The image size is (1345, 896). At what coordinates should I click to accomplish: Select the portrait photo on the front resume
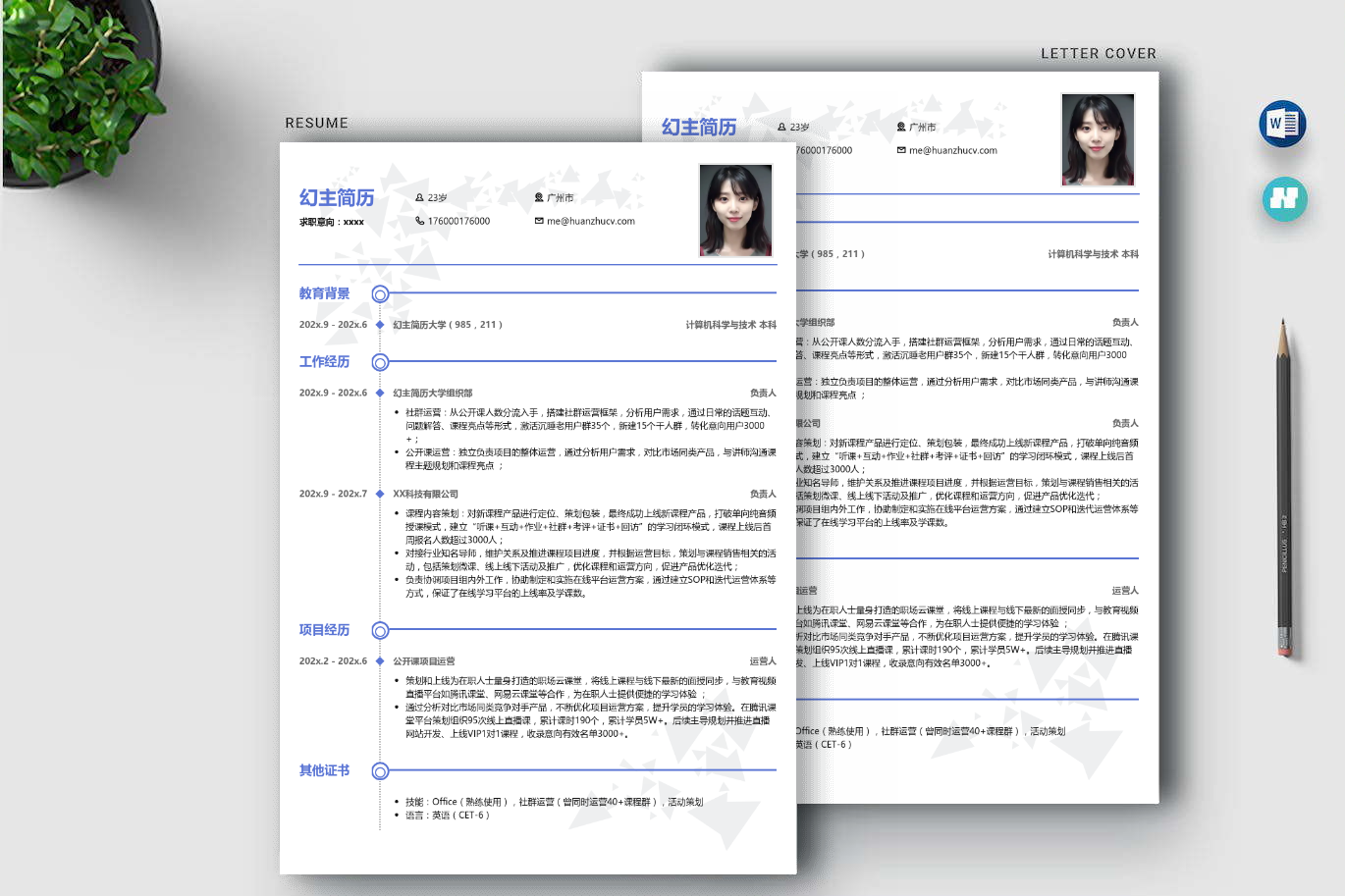(x=736, y=210)
